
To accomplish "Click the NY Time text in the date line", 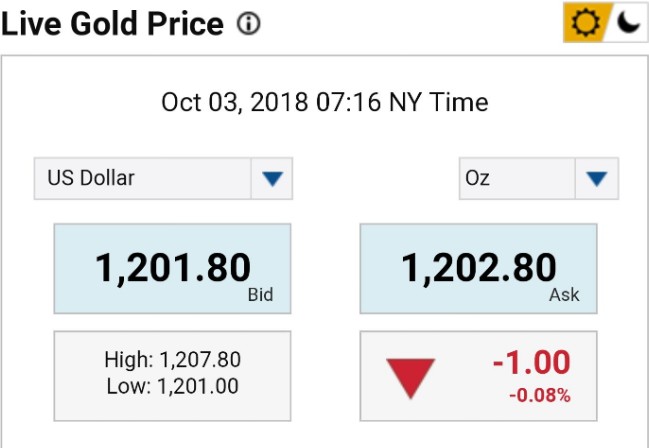I will [x=441, y=102].
